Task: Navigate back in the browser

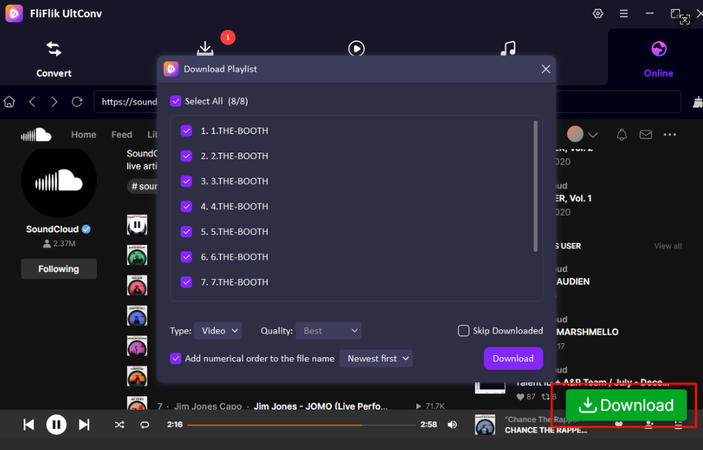Action: (32, 102)
